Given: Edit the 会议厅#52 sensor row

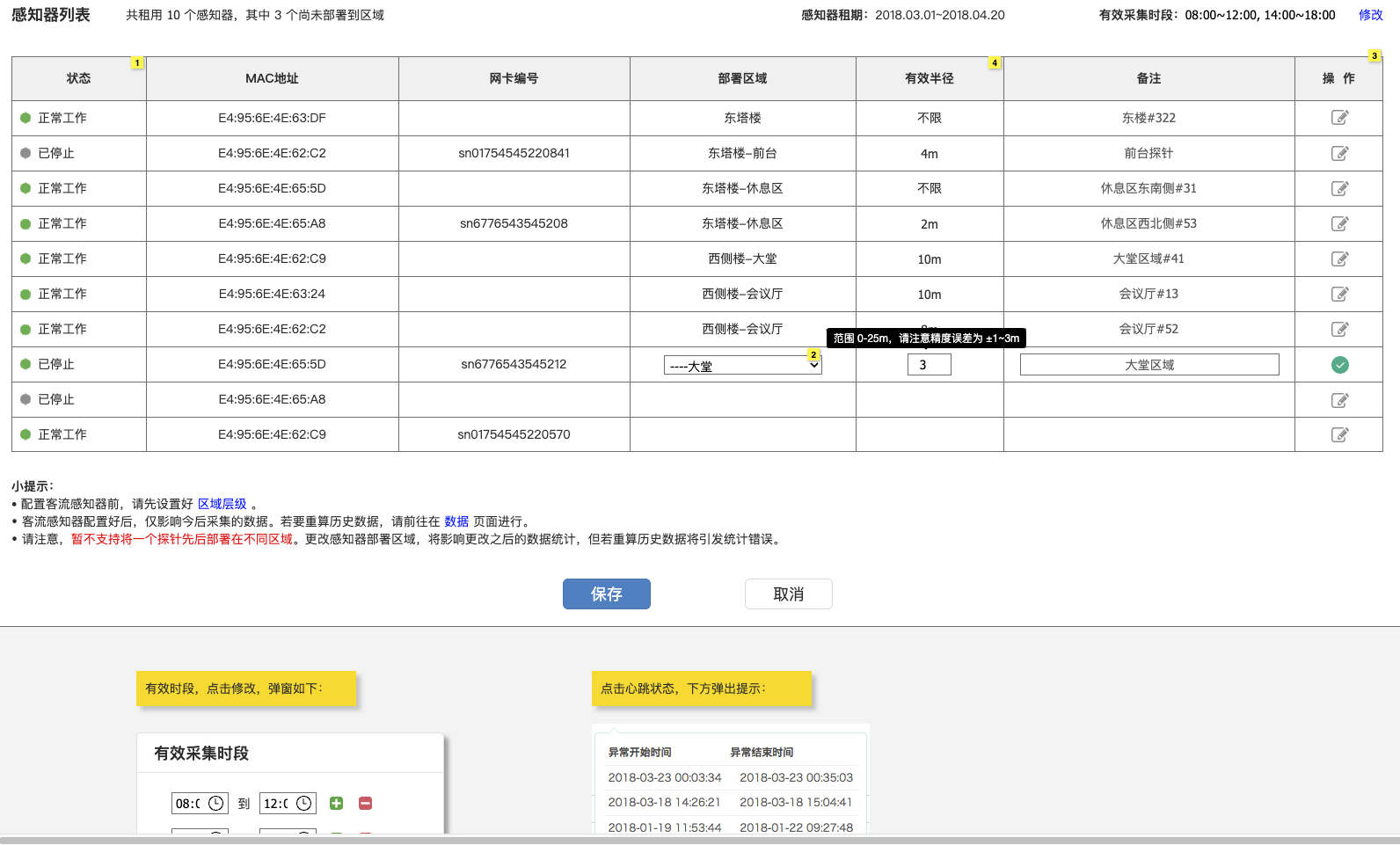Looking at the screenshot, I should click(1339, 329).
